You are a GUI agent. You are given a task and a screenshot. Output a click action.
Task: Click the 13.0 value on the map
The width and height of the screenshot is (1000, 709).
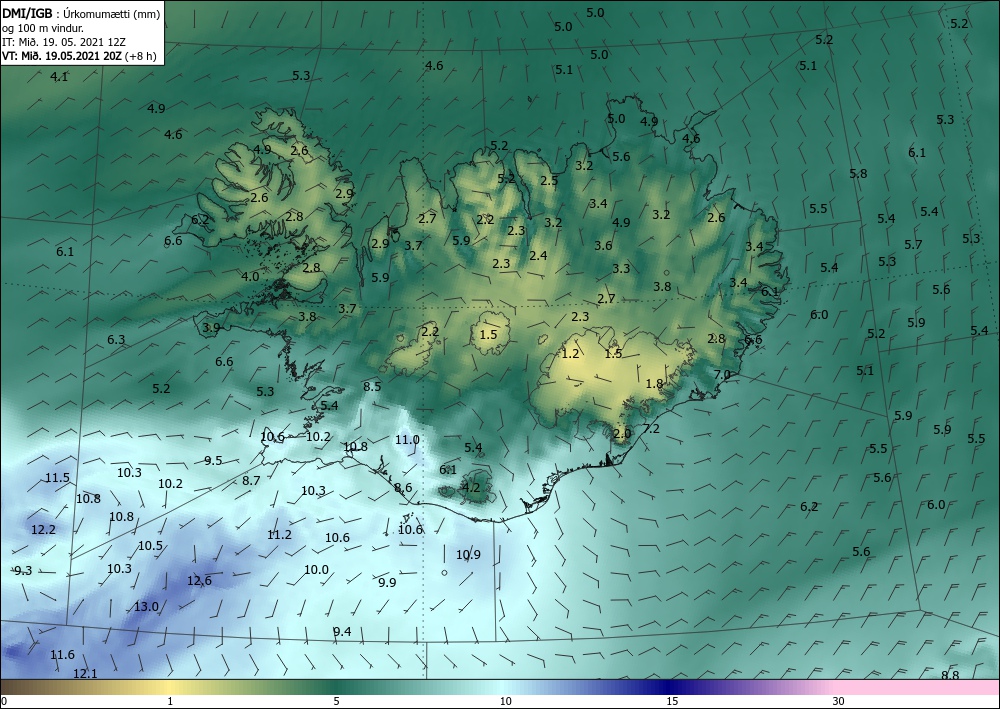pyautogui.click(x=146, y=606)
